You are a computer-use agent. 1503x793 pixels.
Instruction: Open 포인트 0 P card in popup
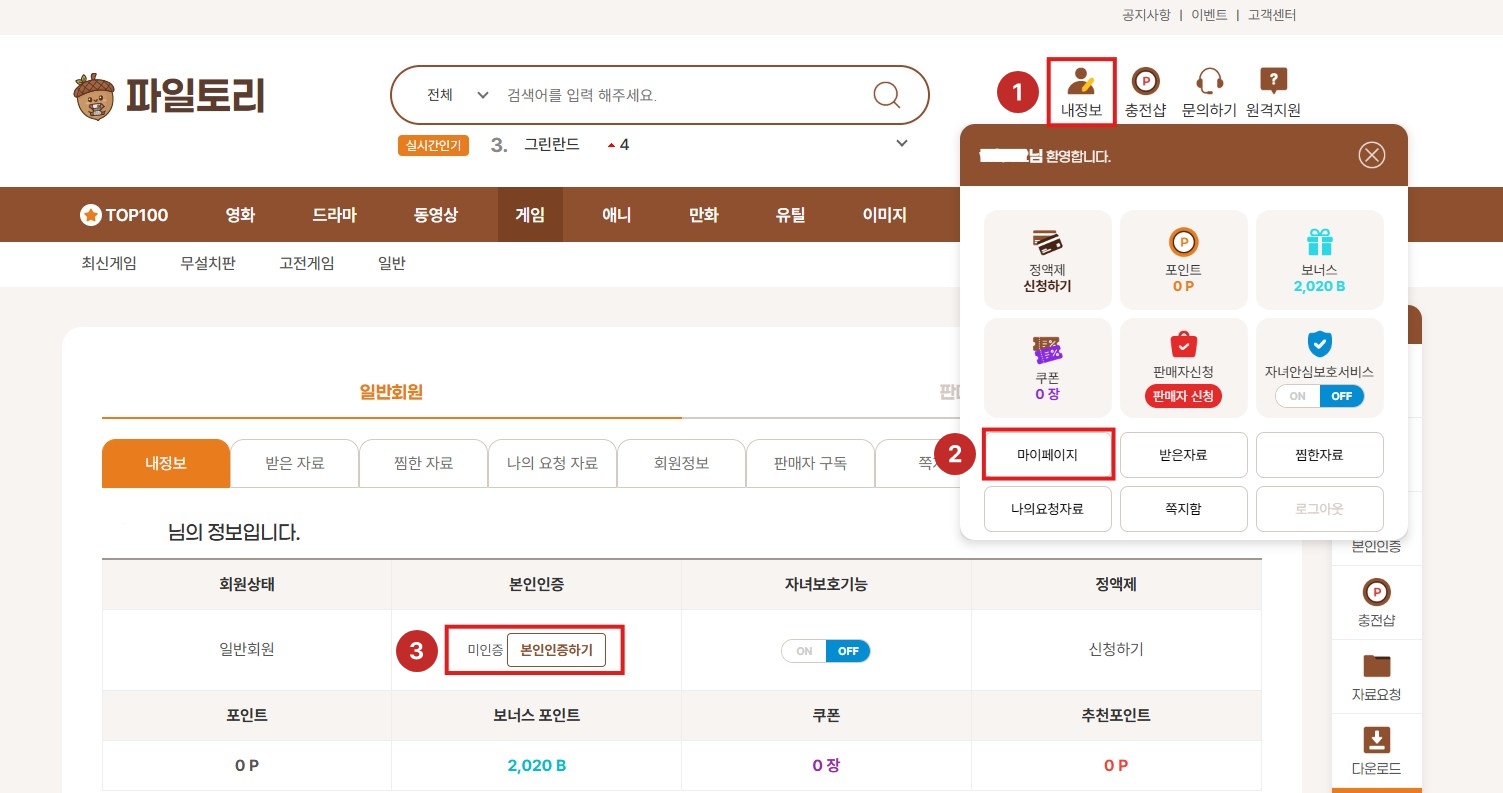pos(1184,259)
